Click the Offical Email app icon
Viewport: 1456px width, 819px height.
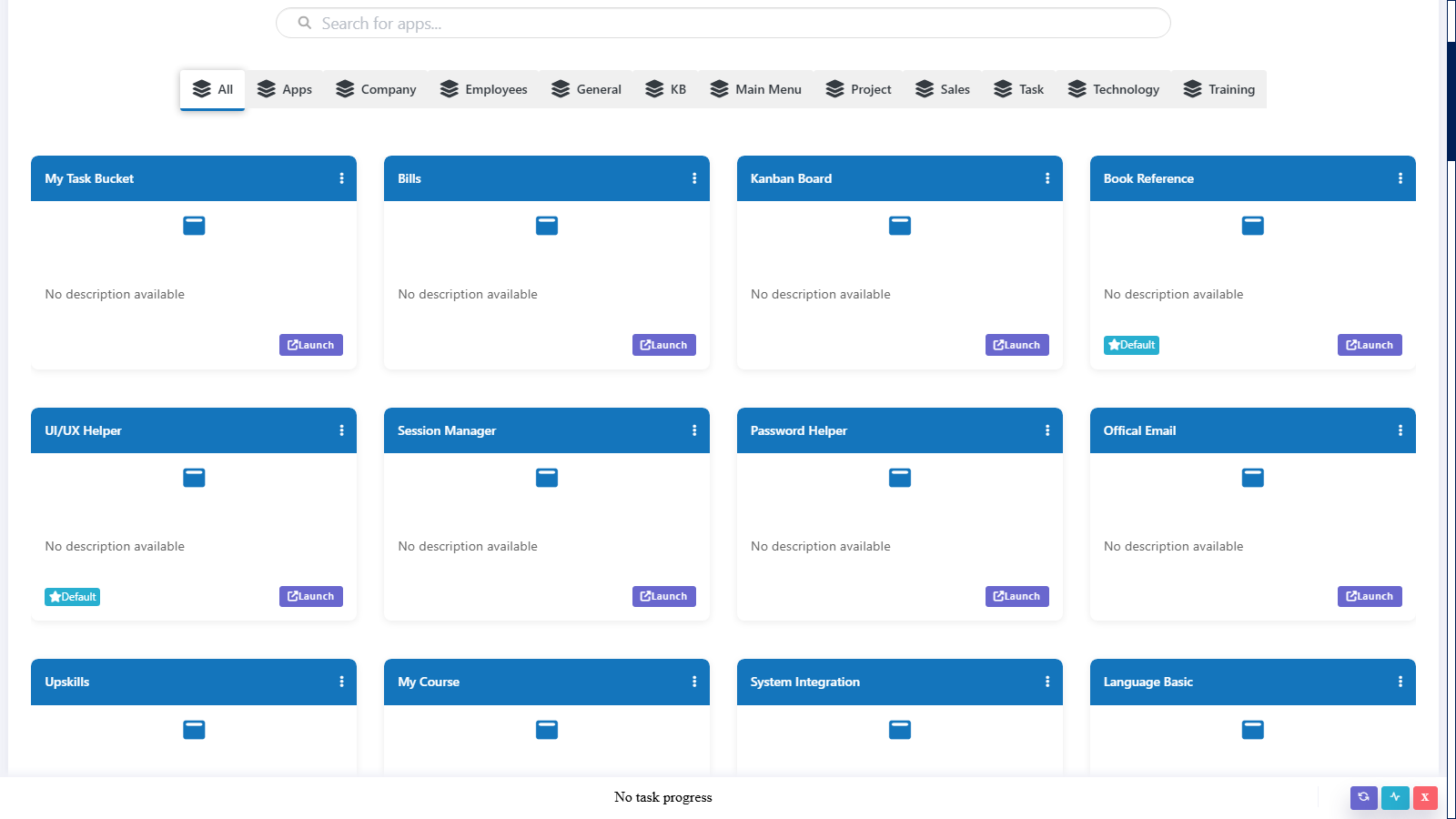(x=1253, y=478)
